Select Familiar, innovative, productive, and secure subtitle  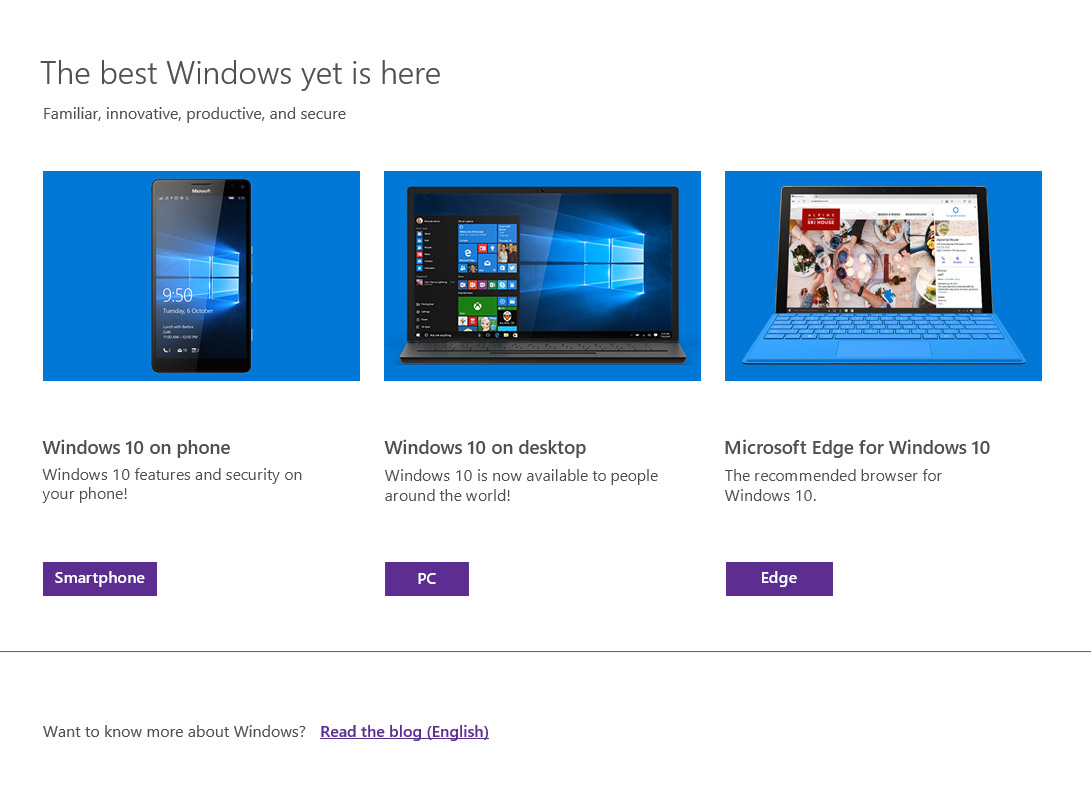[x=194, y=113]
